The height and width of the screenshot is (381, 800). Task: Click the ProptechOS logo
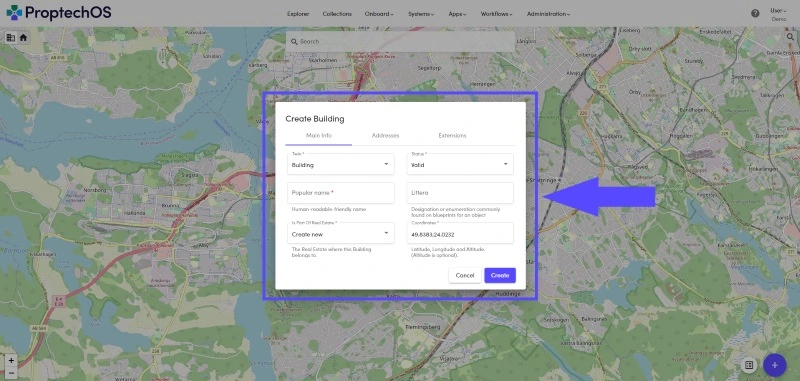click(x=59, y=13)
